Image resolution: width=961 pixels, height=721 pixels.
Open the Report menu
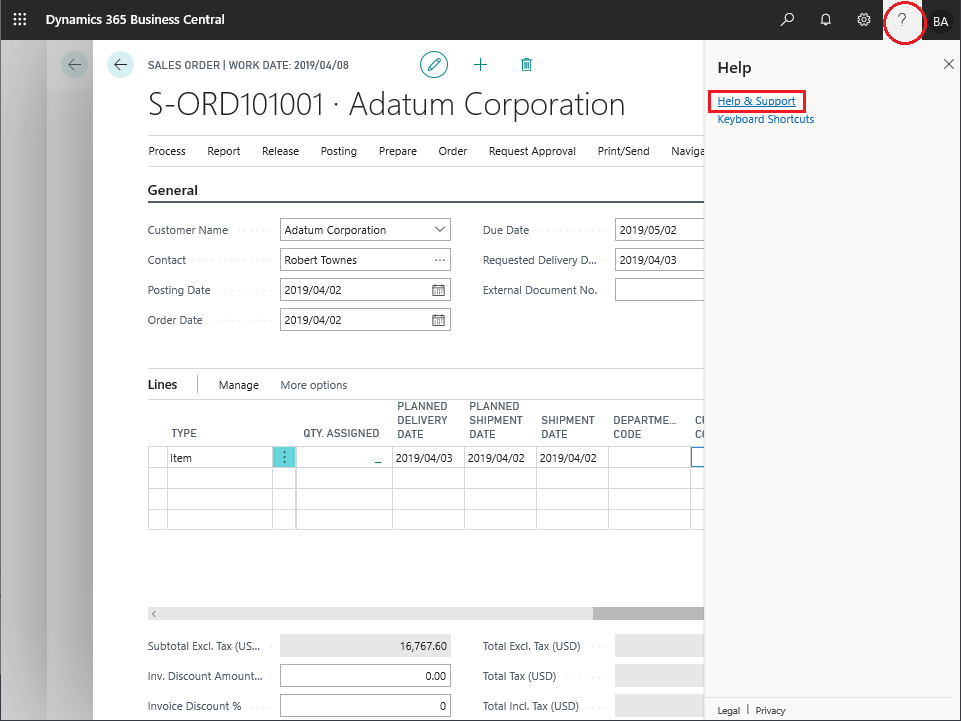coord(224,151)
